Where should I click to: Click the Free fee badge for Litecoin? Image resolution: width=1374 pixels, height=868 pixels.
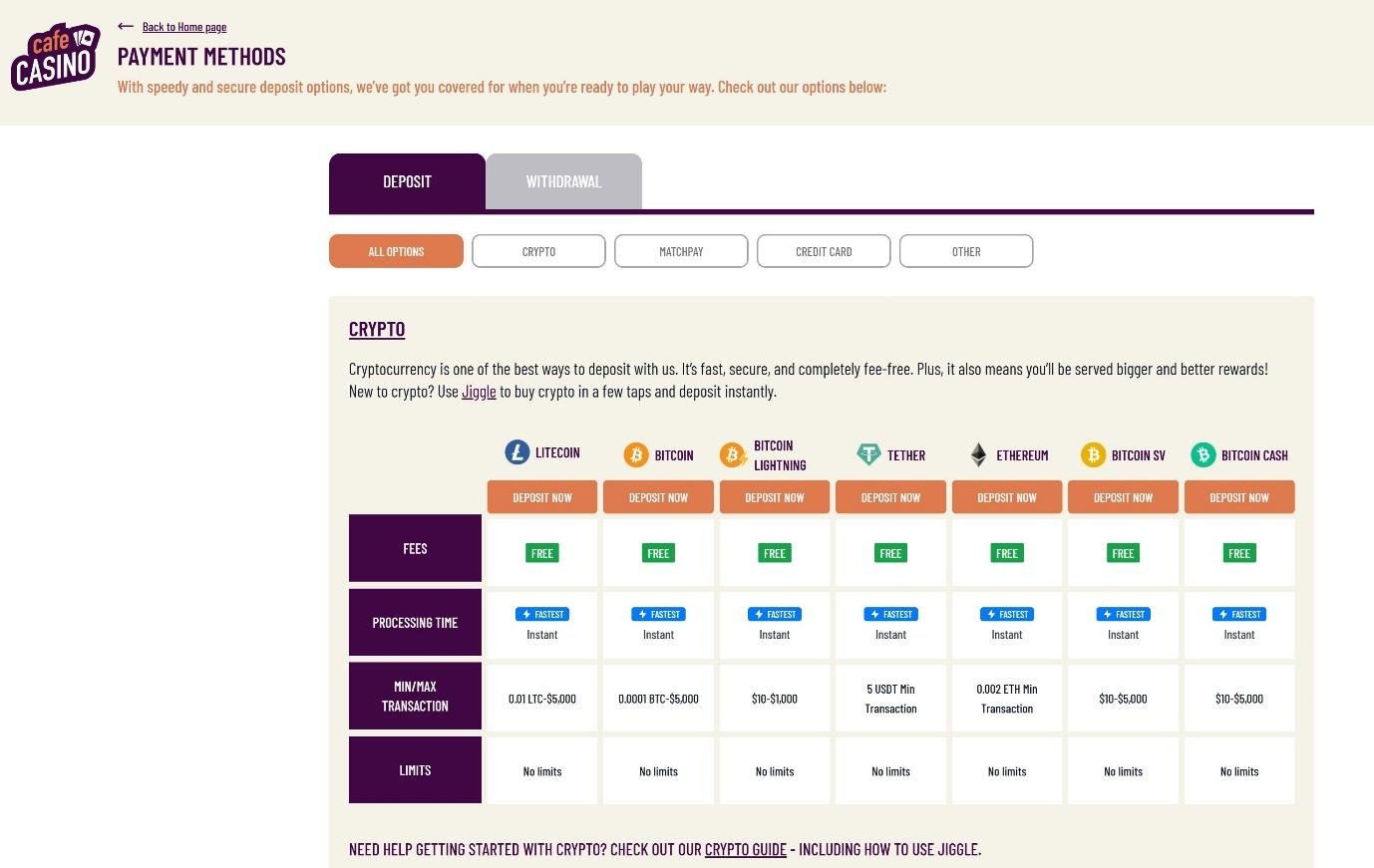542,553
